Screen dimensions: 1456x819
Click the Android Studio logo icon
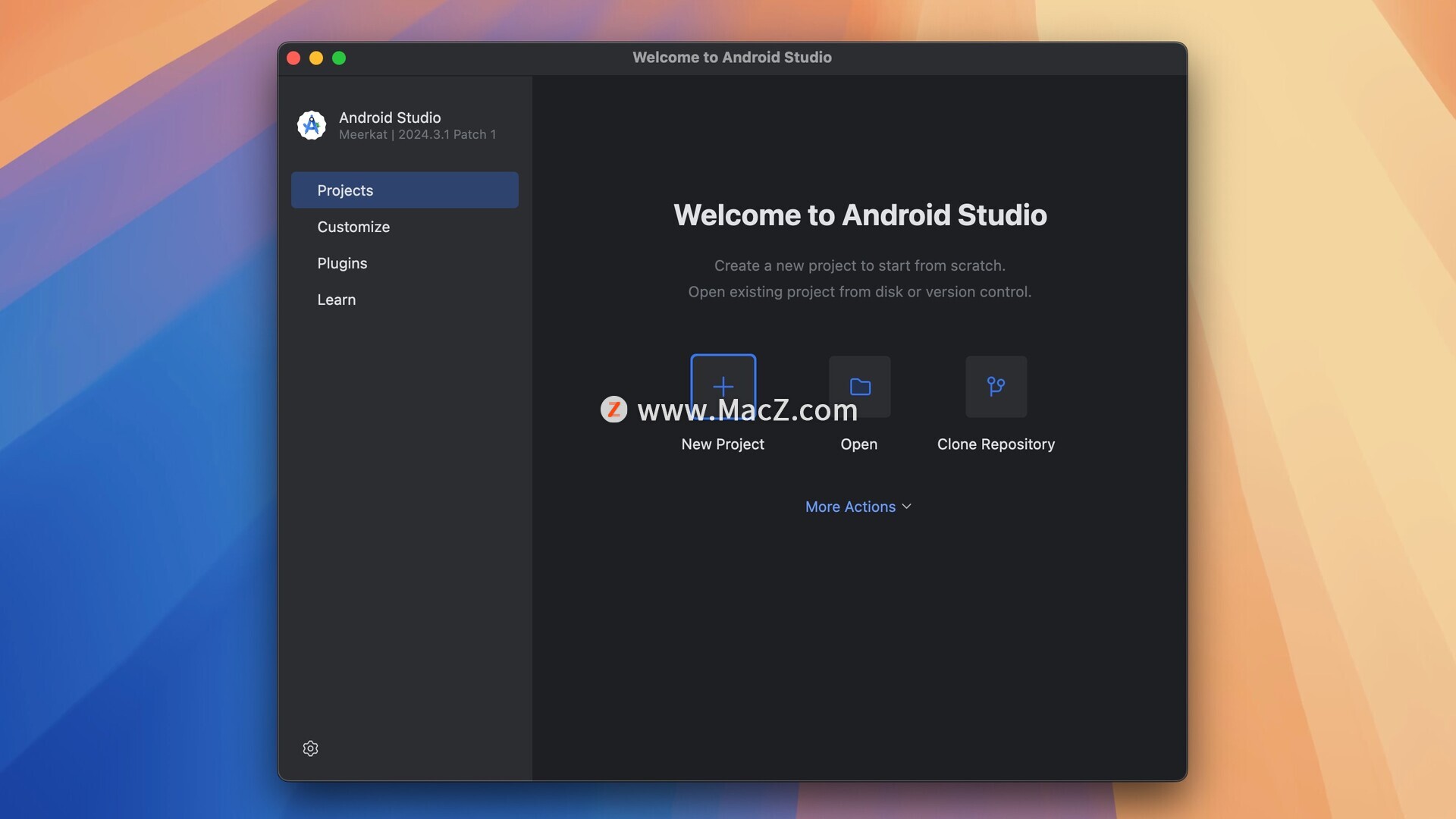coord(312,125)
